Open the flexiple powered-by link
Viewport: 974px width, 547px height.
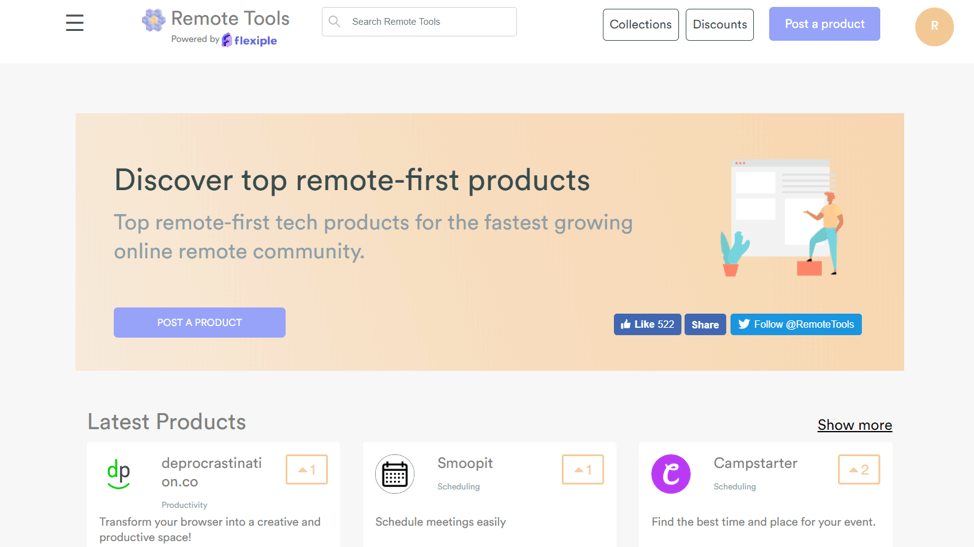pyautogui.click(x=250, y=40)
